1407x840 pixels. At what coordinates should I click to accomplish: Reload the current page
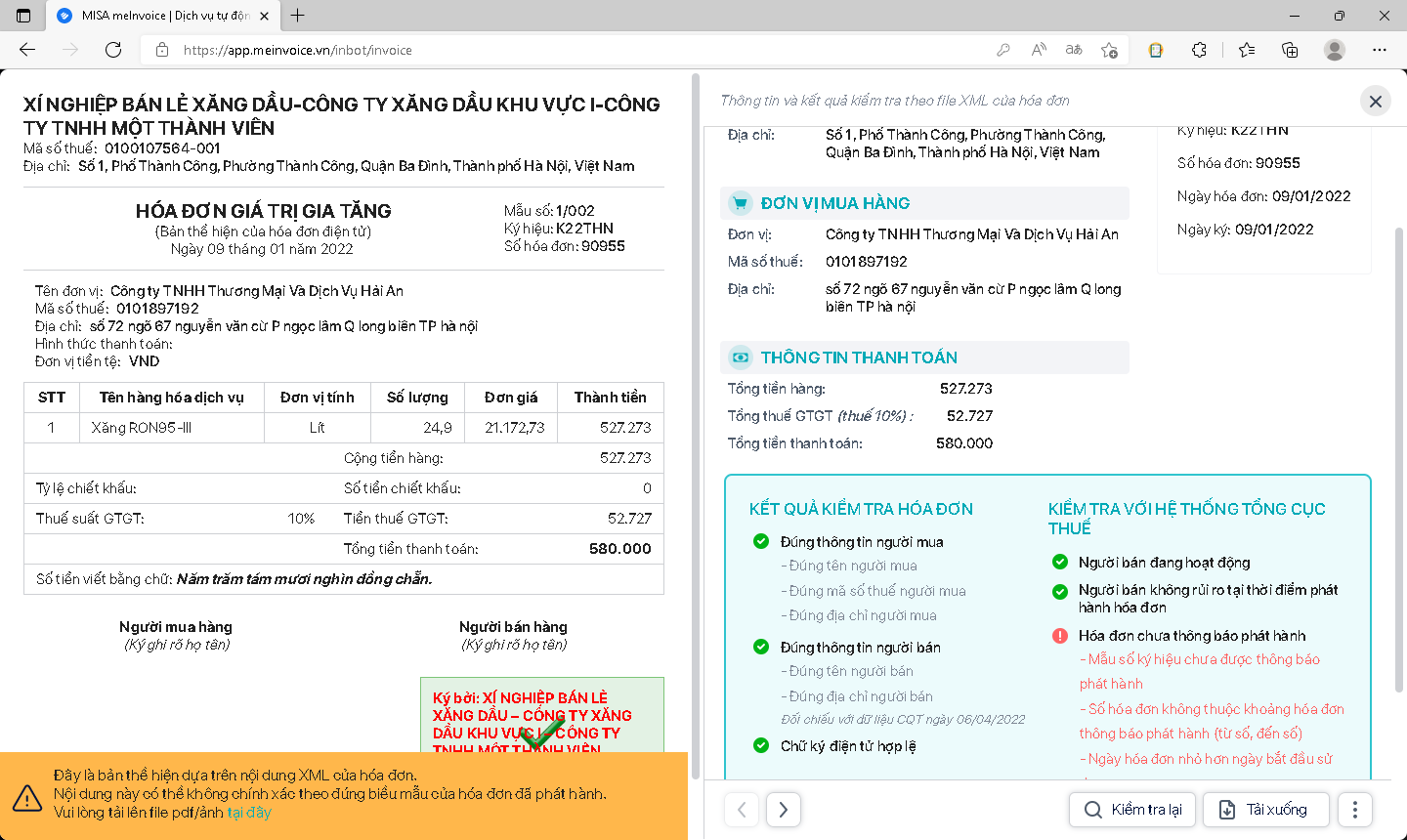coord(113,50)
